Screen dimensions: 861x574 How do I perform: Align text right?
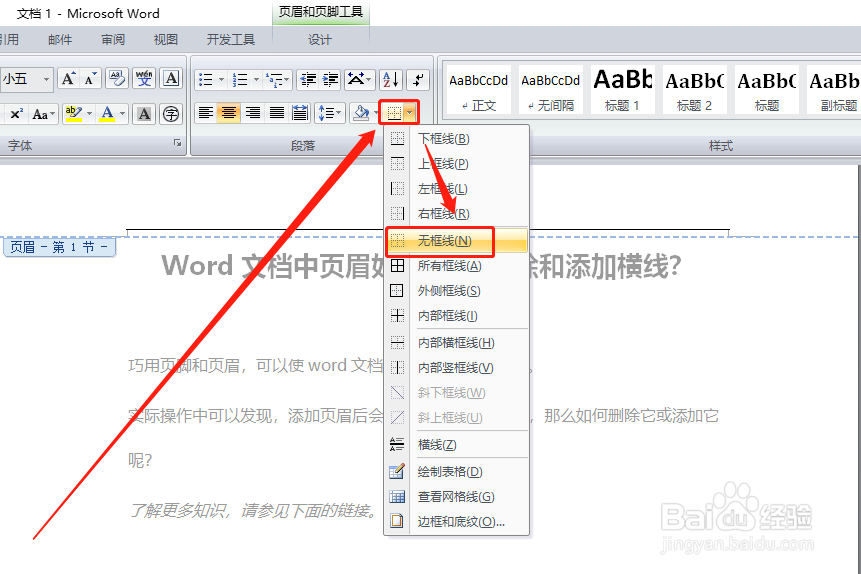[253, 114]
